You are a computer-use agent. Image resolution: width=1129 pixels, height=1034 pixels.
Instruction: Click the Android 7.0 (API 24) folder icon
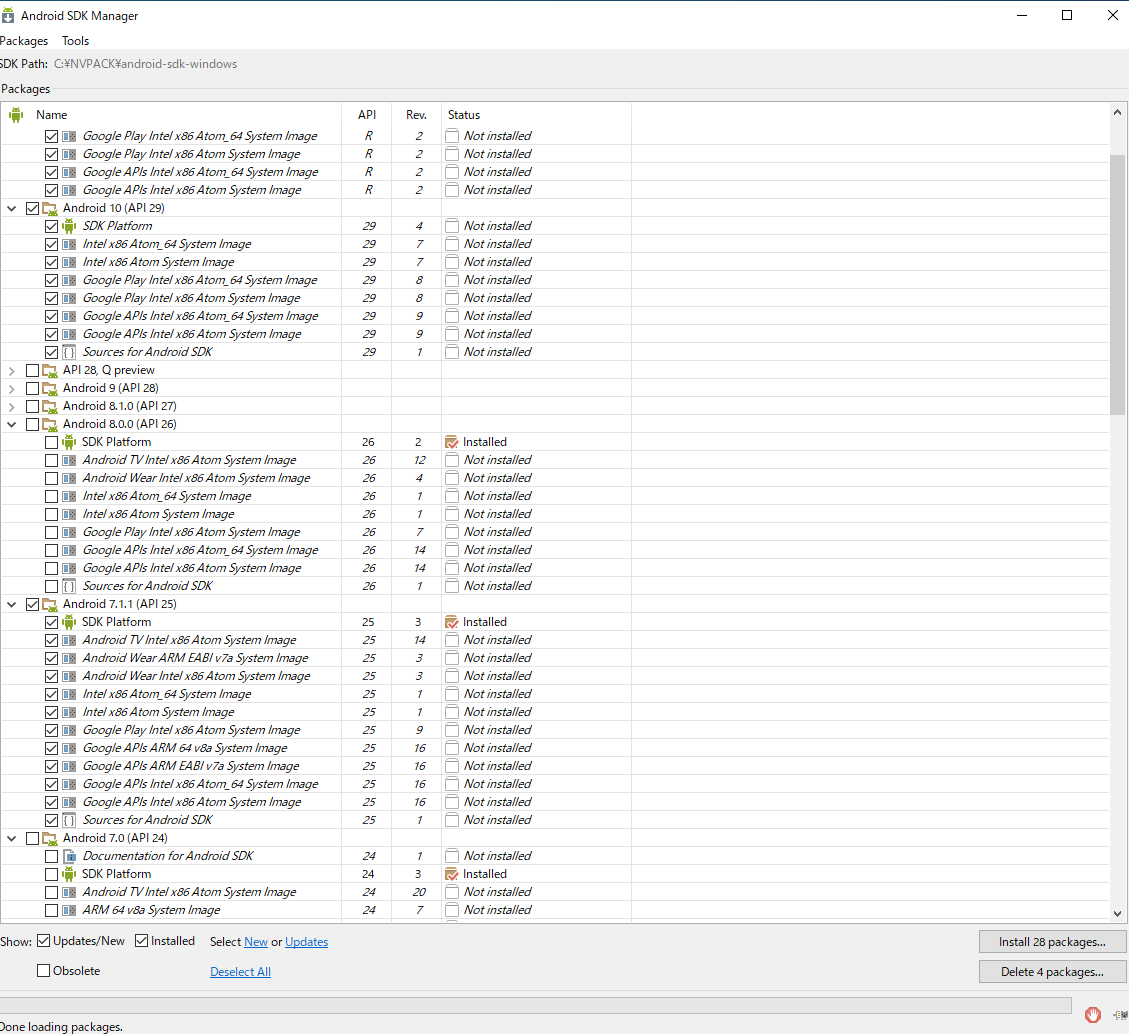point(50,838)
